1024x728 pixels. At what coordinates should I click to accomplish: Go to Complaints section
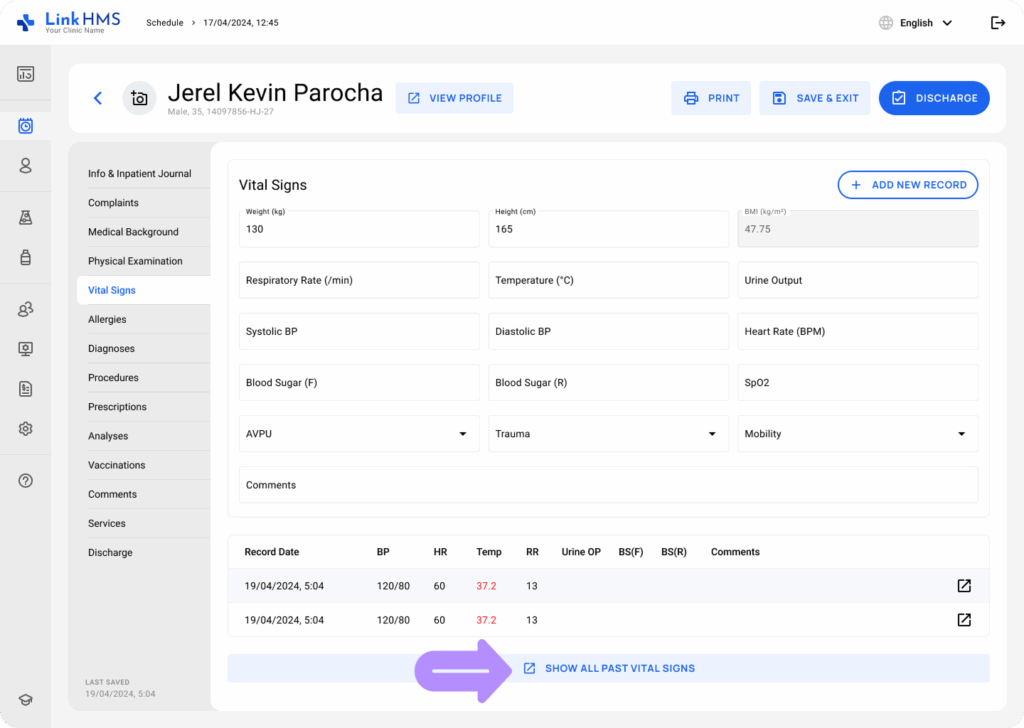(113, 202)
